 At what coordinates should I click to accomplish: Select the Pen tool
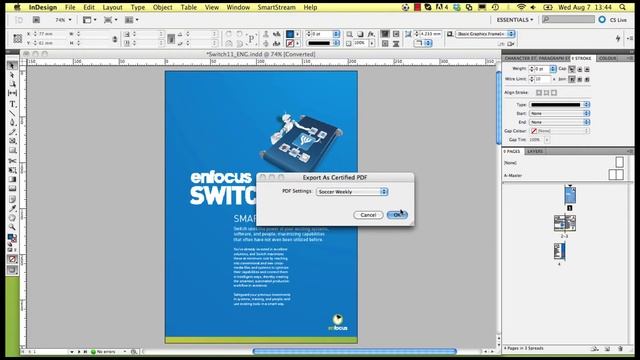click(12, 122)
